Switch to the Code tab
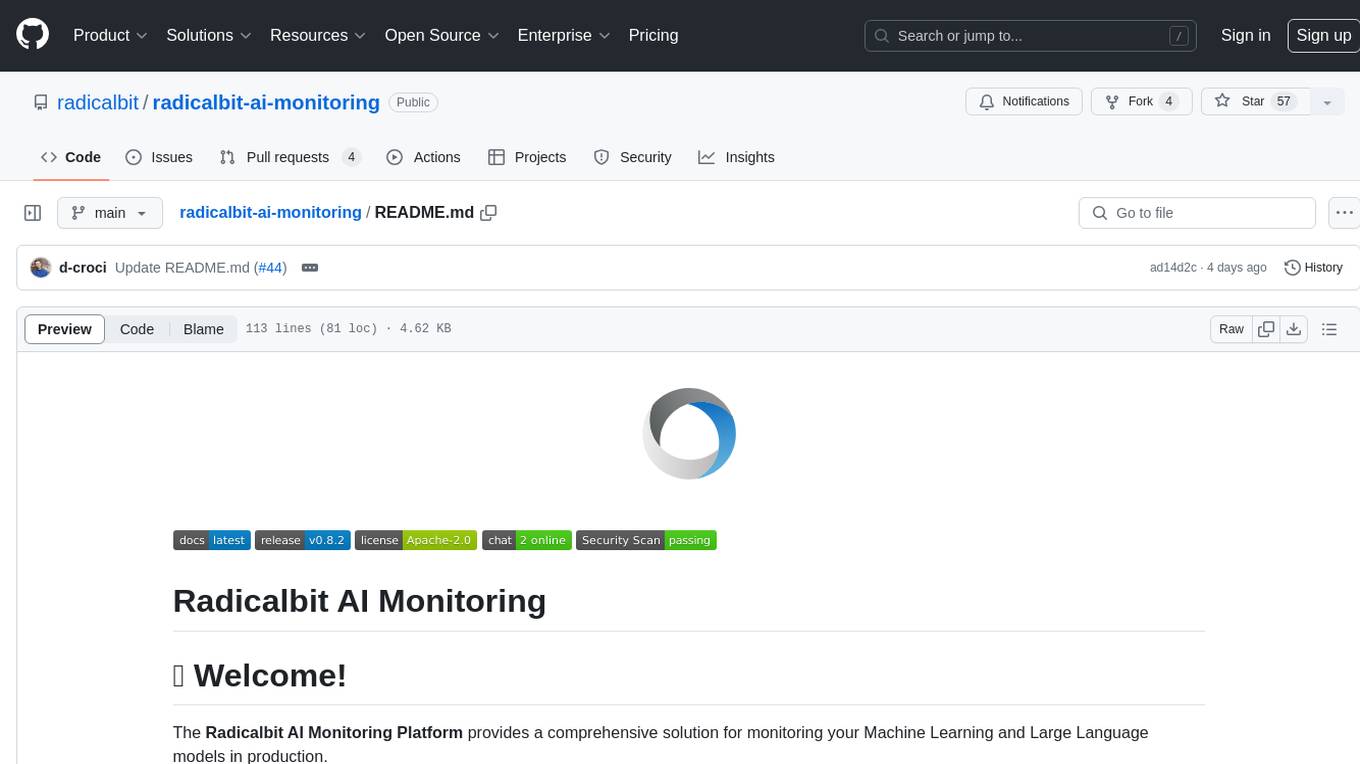Screen dimensions: 1360x764 pyautogui.click(x=71, y=157)
